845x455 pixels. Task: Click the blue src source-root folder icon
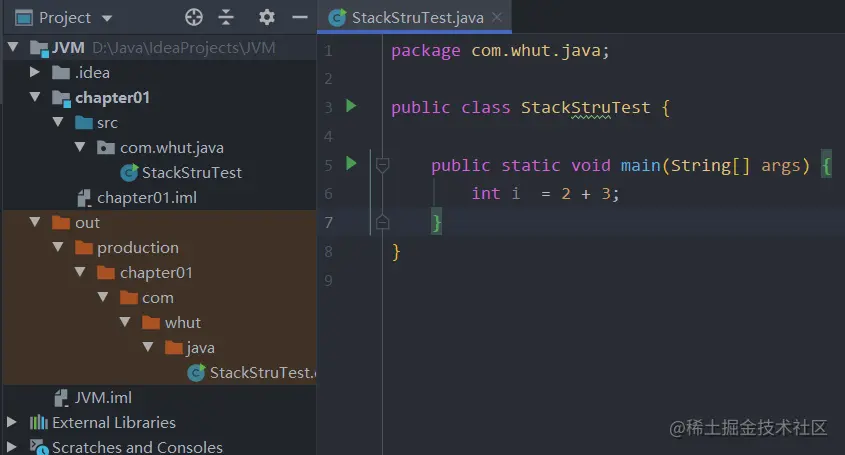84,122
